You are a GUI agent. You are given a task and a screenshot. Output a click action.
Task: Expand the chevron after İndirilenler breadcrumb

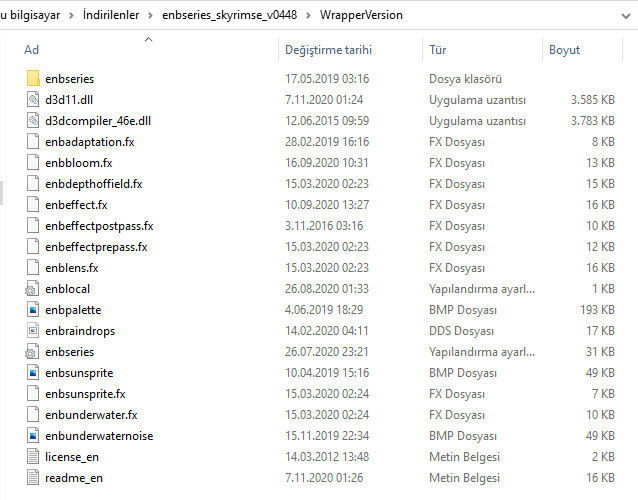(151, 15)
